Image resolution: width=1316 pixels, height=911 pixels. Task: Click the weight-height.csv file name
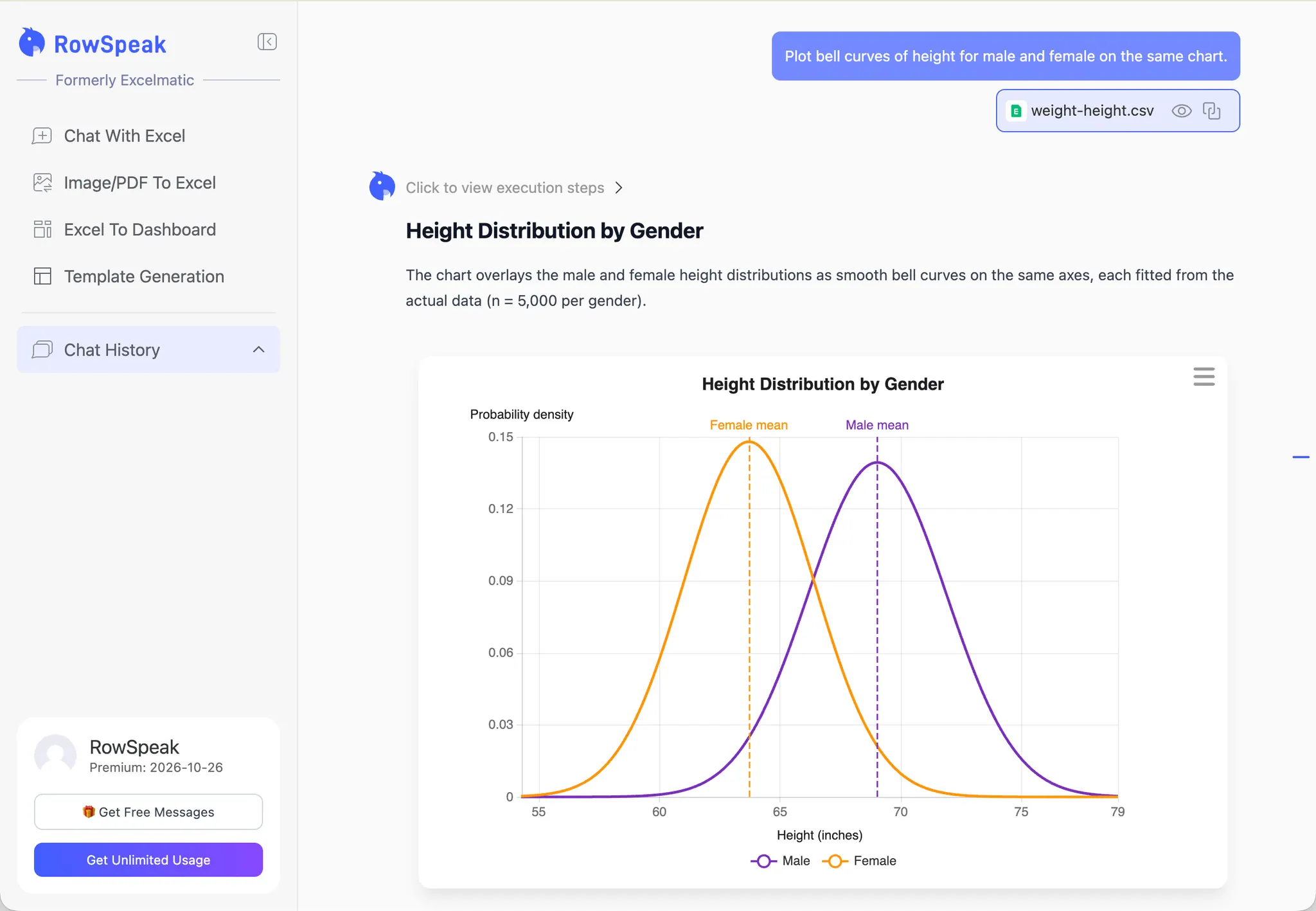[x=1092, y=111]
